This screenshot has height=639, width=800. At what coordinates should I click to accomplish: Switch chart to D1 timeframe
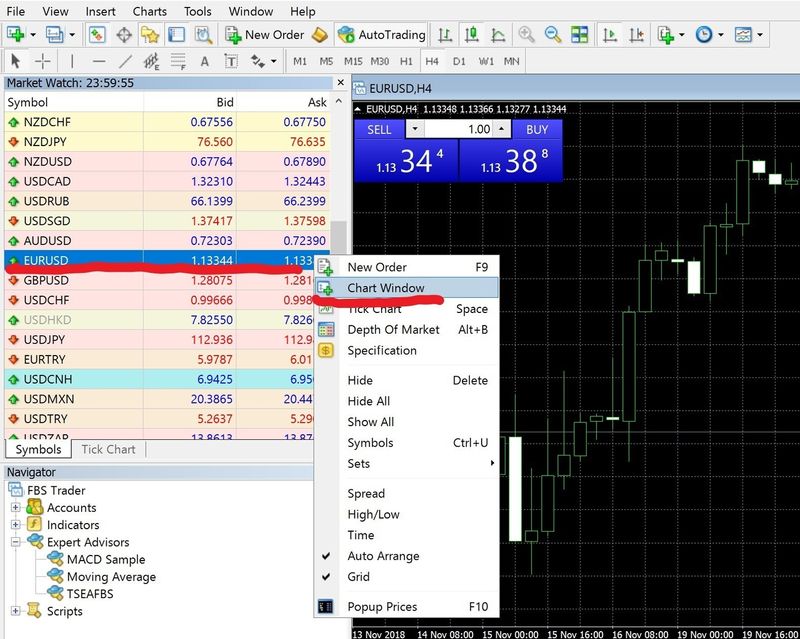[459, 61]
